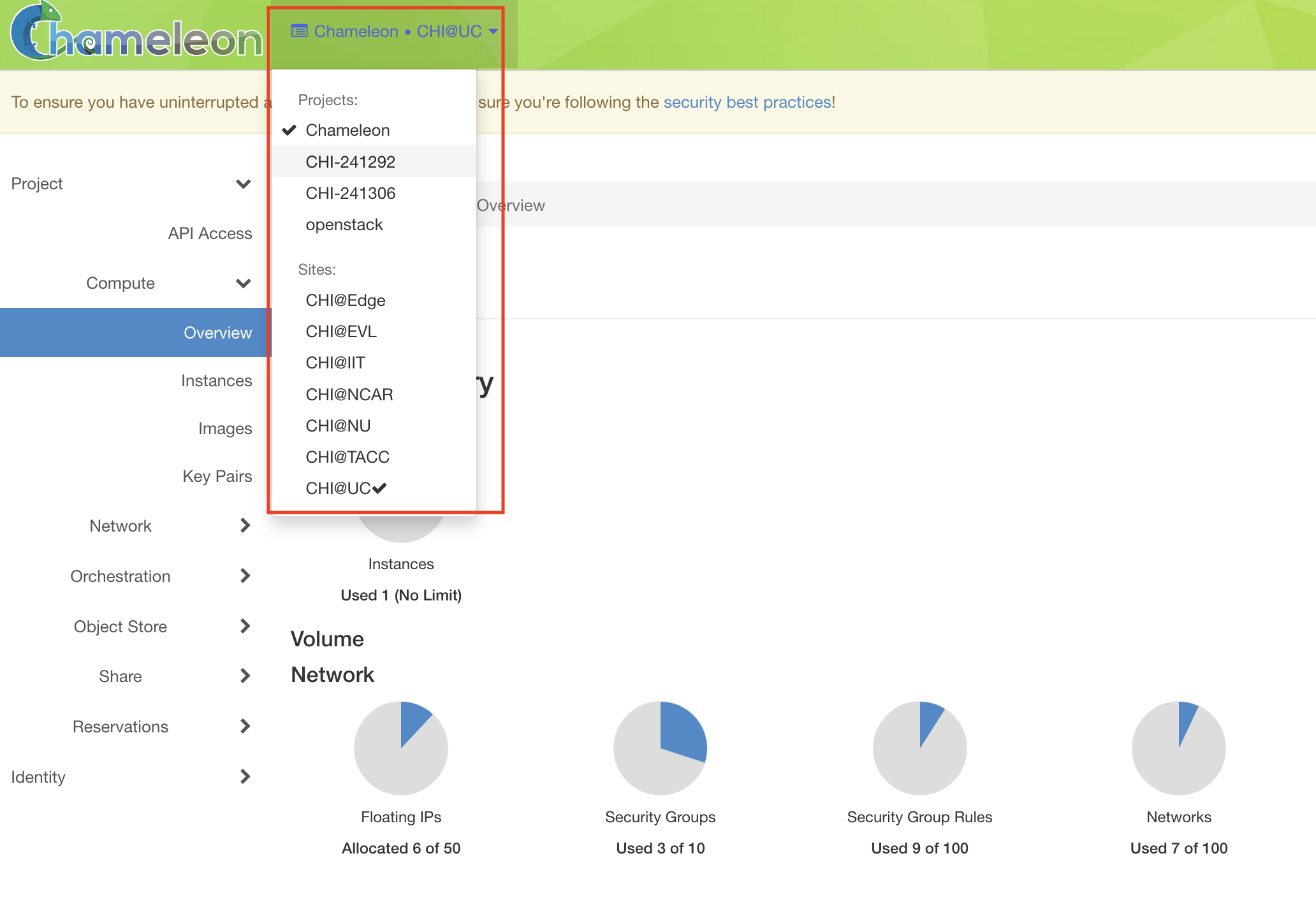Click the 'Used 9 of 100' text
This screenshot has height=900, width=1316.
coord(920,848)
